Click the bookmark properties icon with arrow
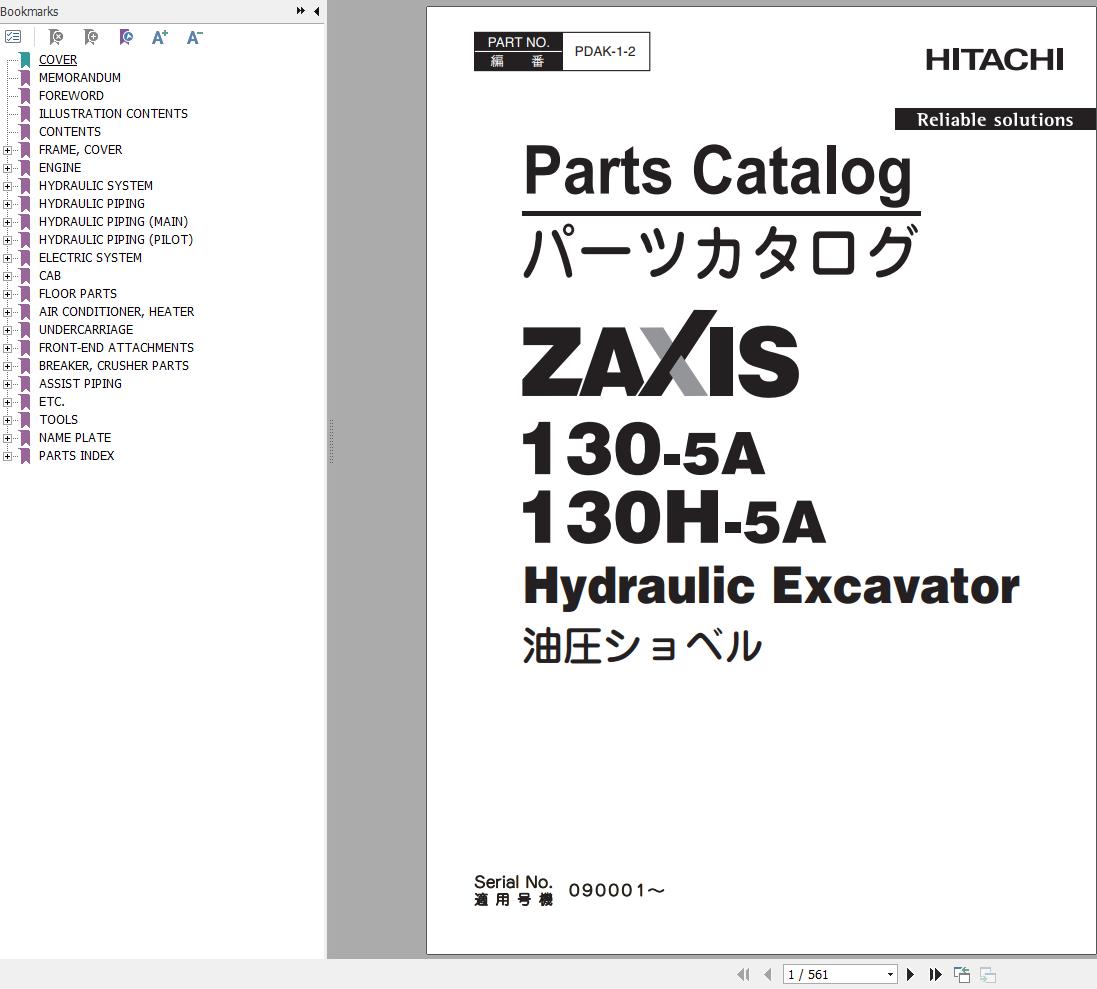The image size is (1097, 989). click(x=126, y=37)
